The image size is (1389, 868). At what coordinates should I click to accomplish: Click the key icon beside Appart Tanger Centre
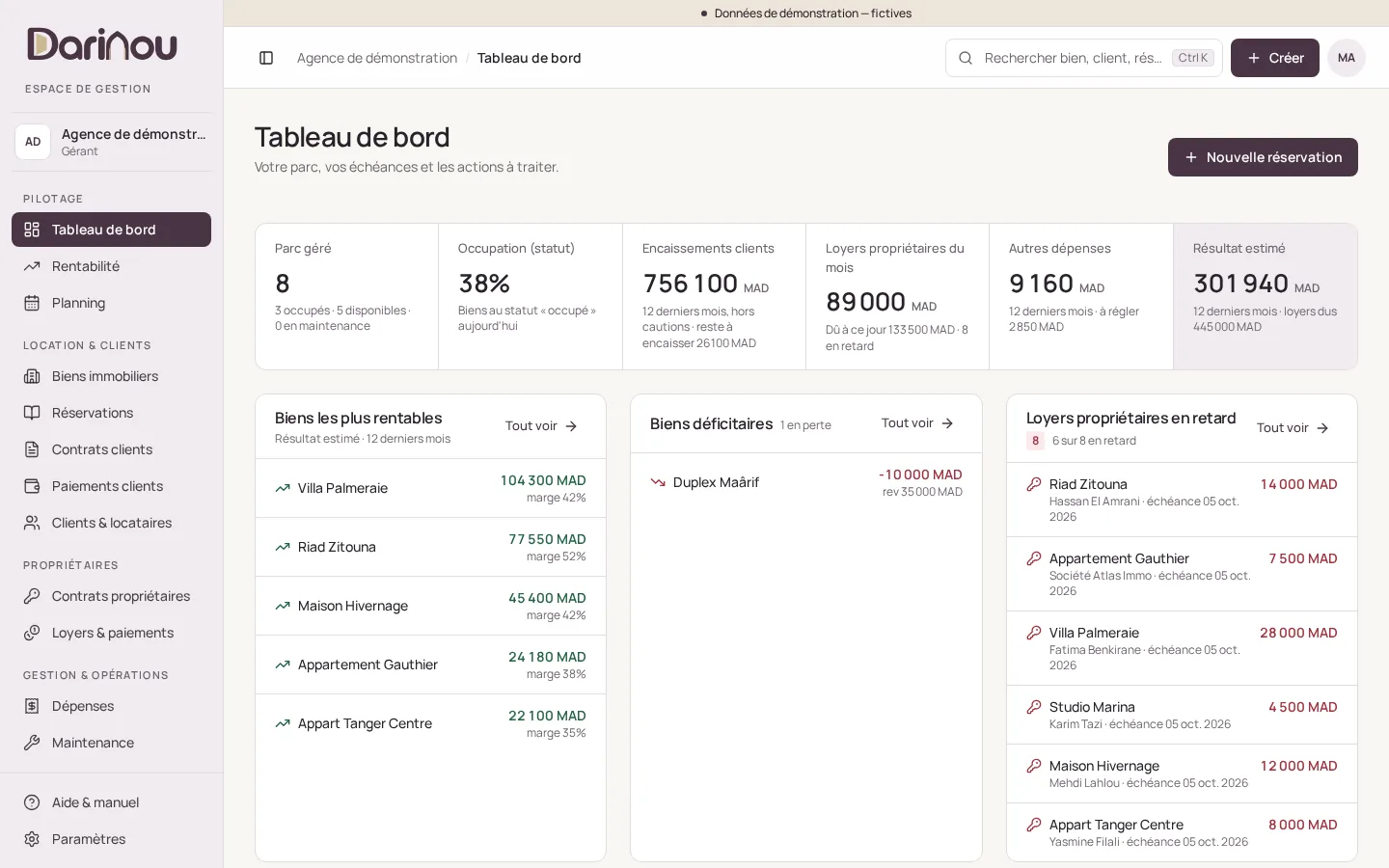1034,825
